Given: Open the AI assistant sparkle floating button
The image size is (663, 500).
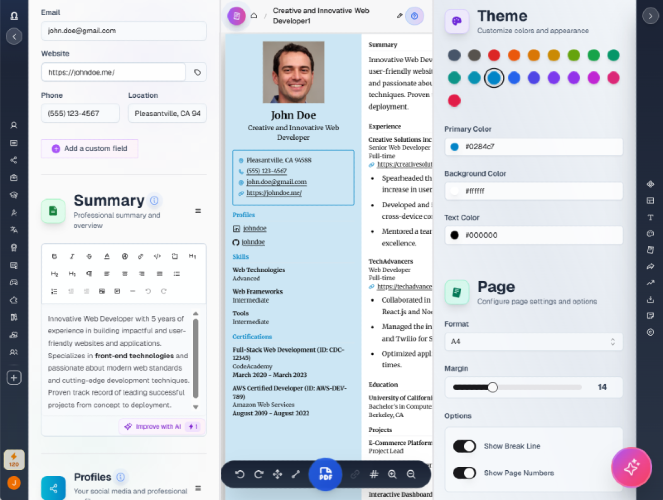Looking at the screenshot, I should pos(631,467).
